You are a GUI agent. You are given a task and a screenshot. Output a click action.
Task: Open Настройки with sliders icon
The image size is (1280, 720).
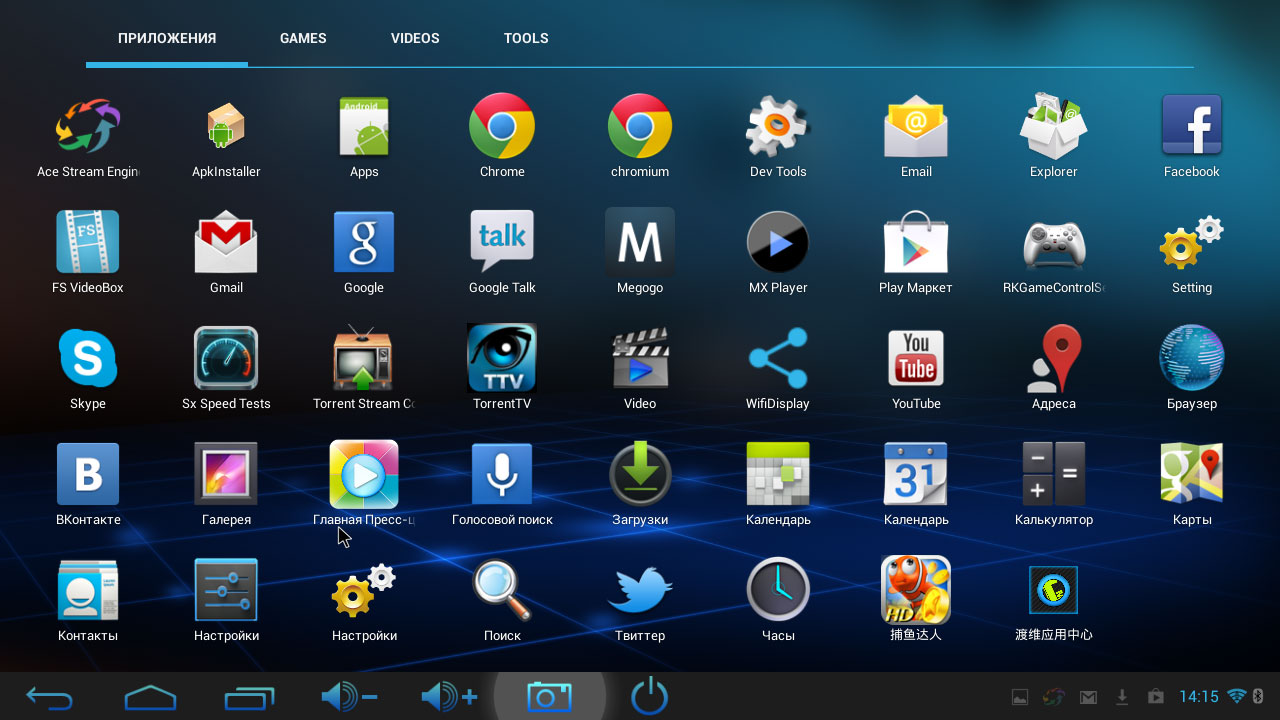(x=226, y=590)
